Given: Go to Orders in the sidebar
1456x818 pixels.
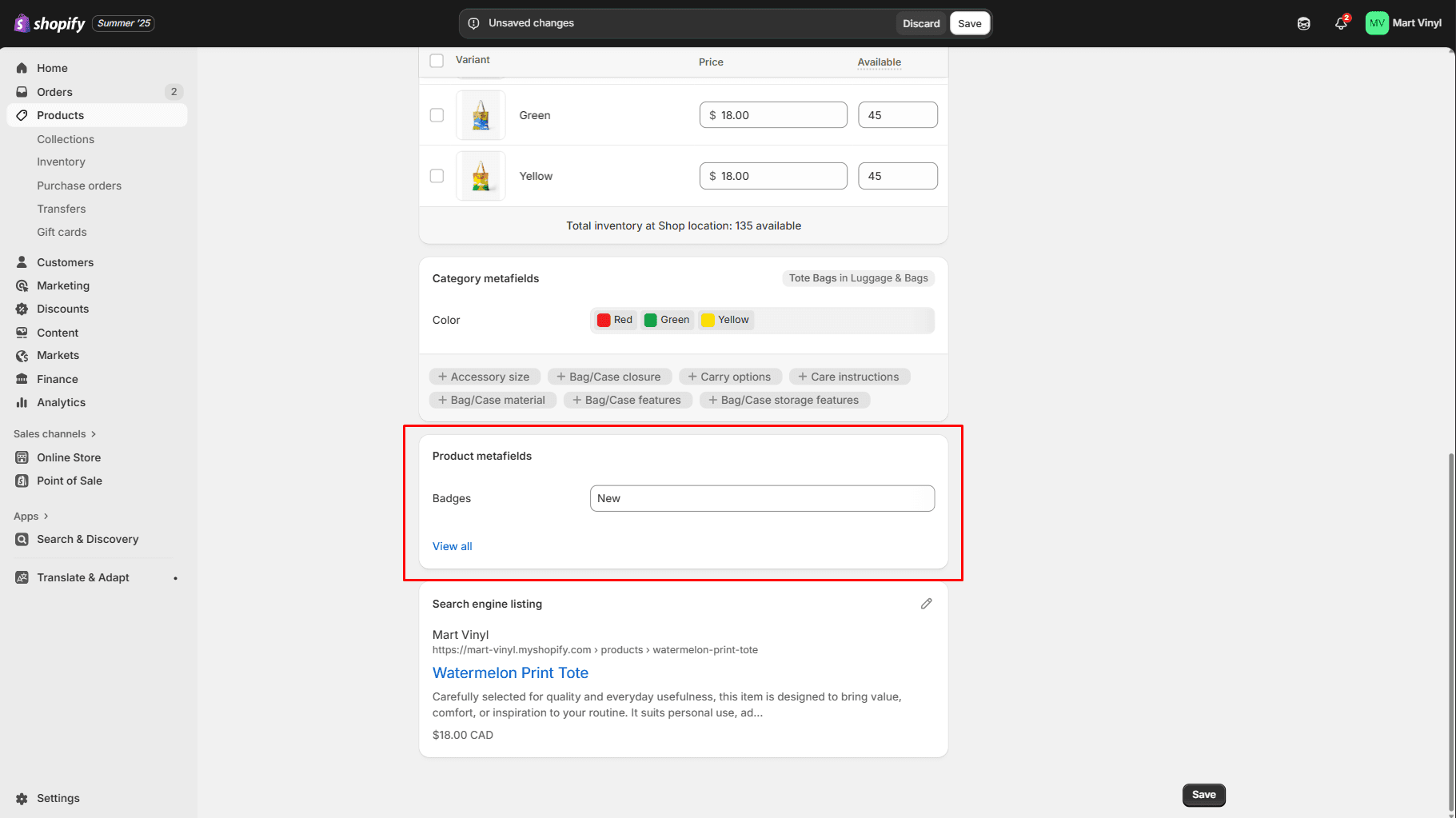Looking at the screenshot, I should click(54, 92).
